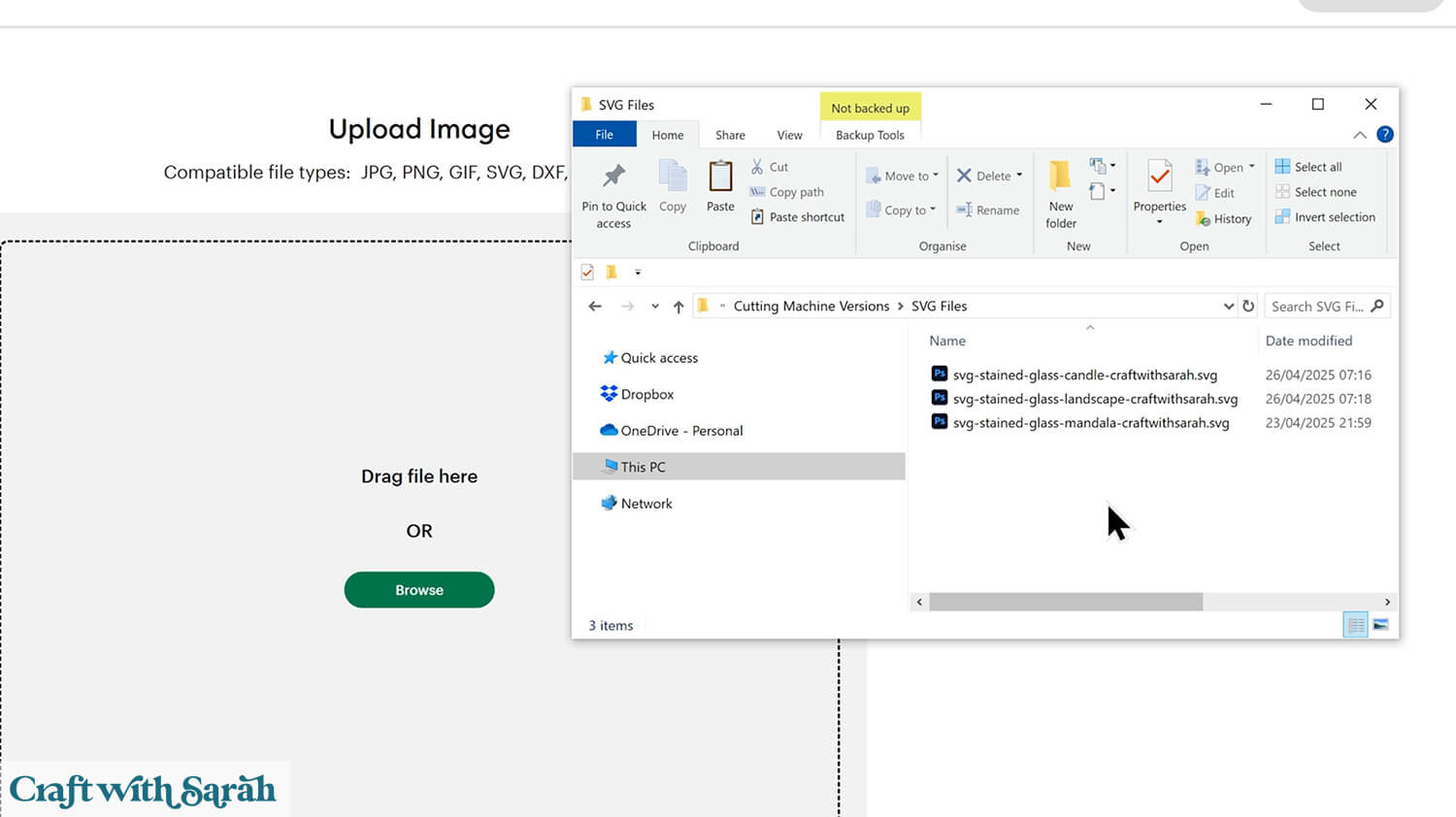Go up one folder level

(678, 307)
